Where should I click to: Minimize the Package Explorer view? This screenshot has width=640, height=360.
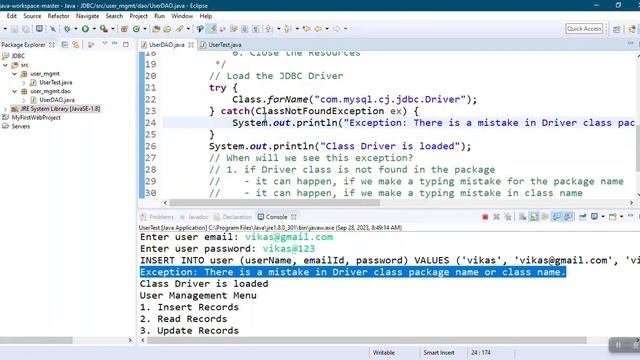point(115,43)
